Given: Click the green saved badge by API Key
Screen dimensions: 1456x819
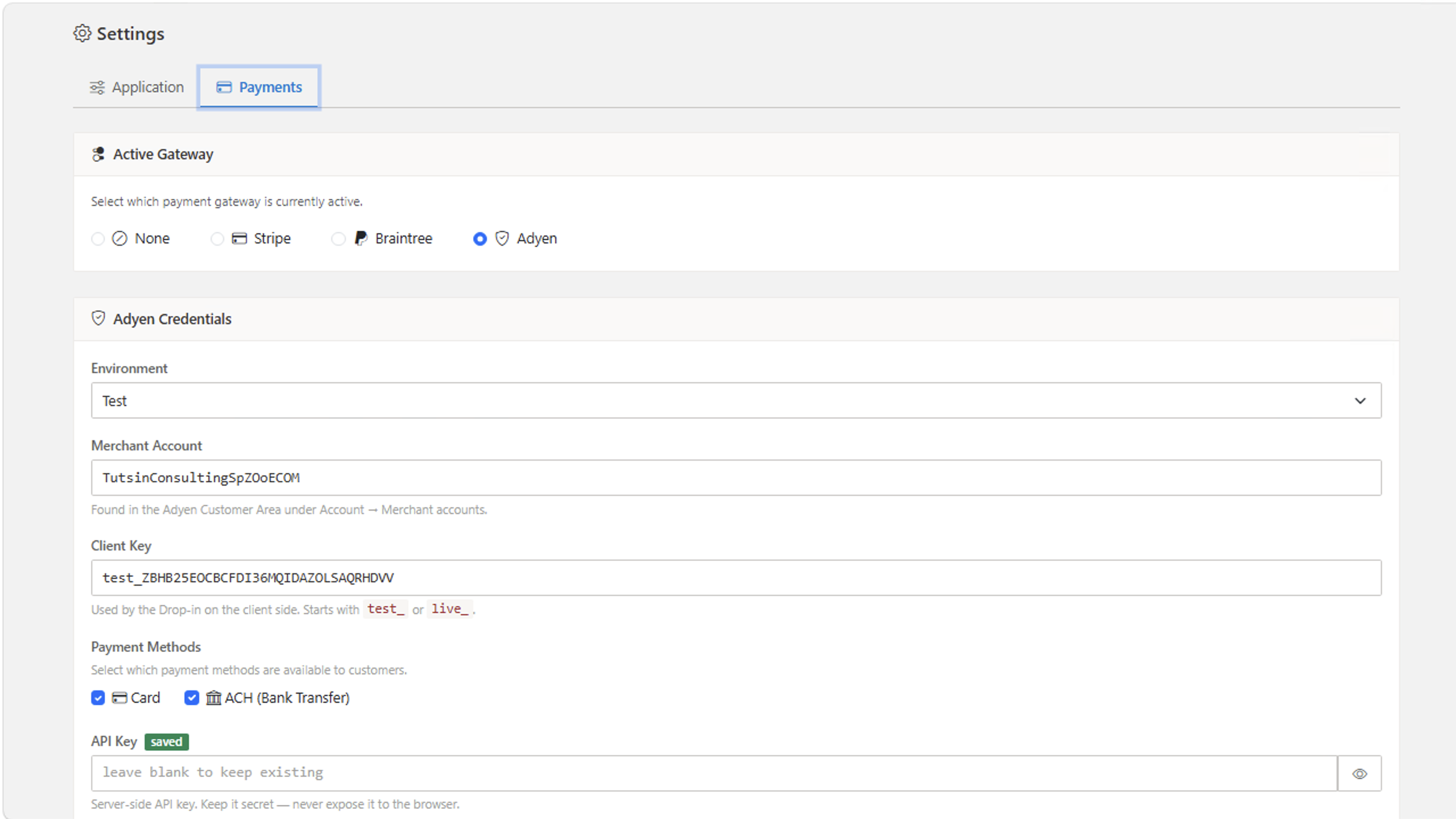Looking at the screenshot, I should pos(167,742).
